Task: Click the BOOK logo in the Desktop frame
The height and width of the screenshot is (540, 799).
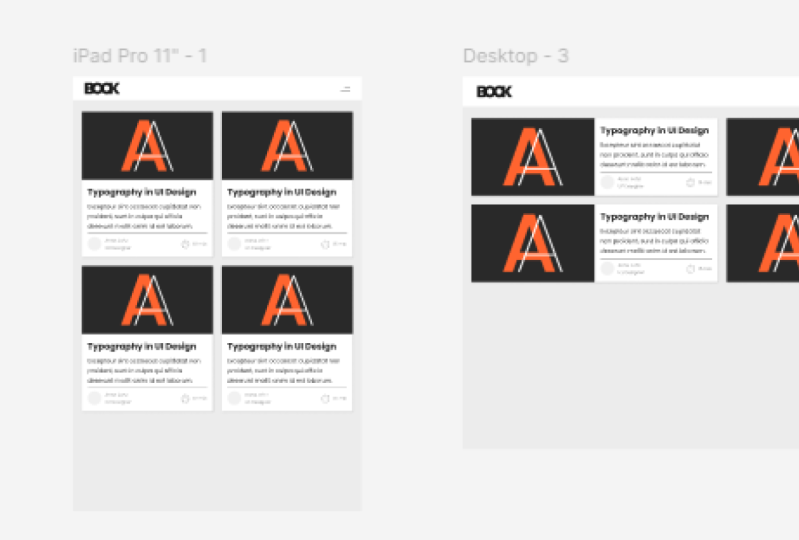Action: coord(494,92)
